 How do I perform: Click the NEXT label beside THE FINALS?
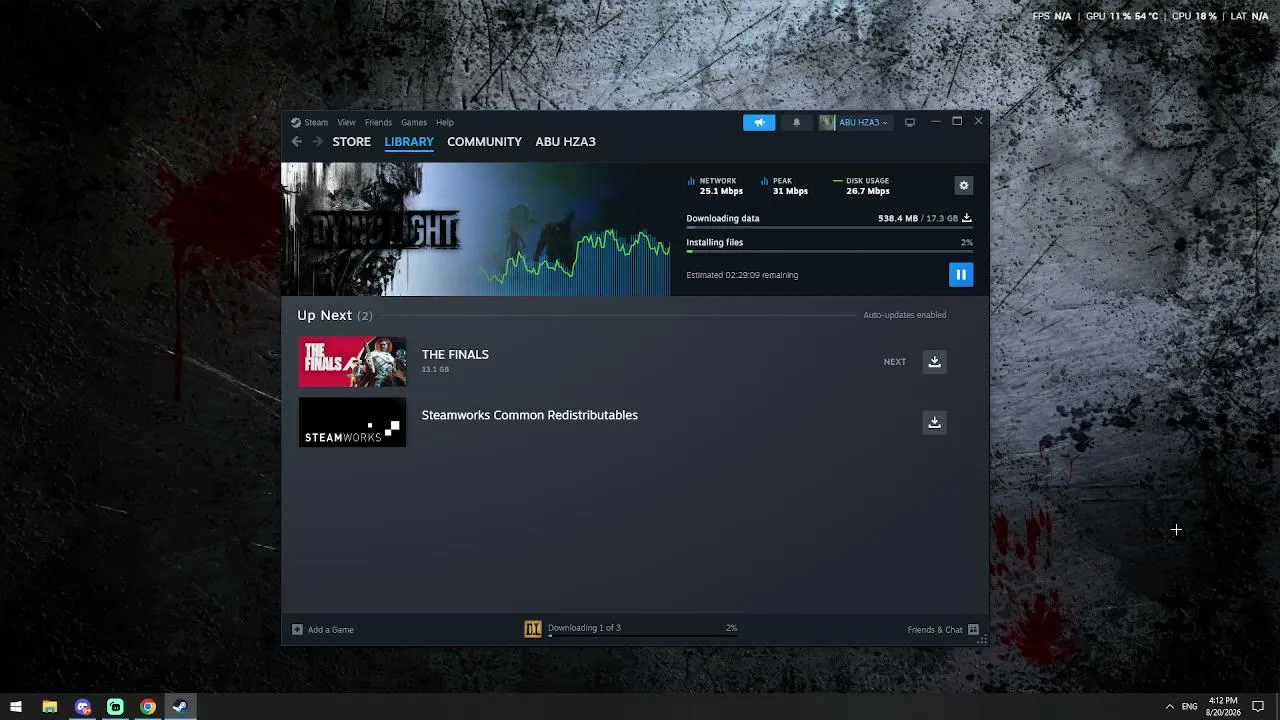click(895, 362)
